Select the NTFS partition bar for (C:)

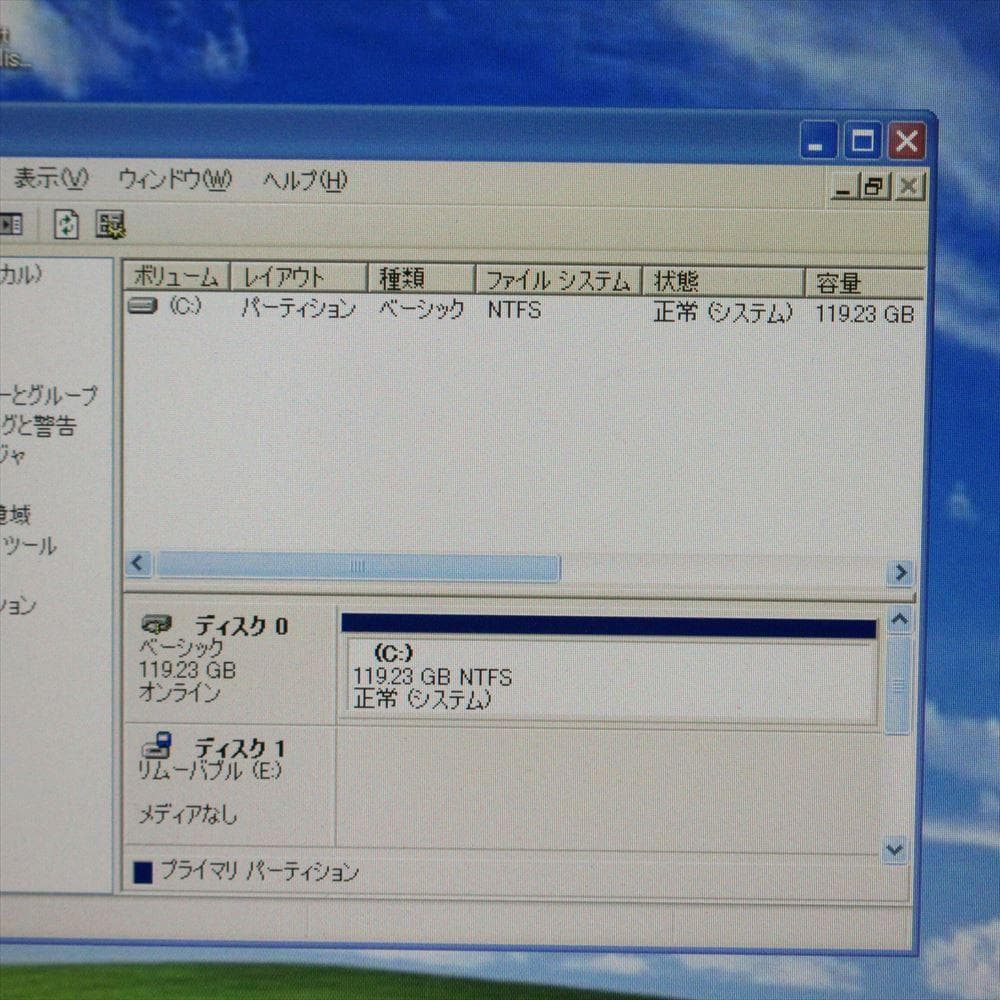[608, 670]
